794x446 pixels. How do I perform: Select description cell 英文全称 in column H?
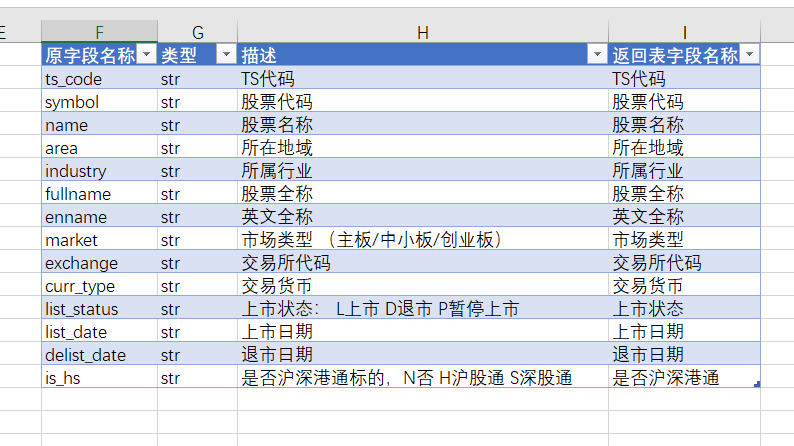[x=423, y=217]
